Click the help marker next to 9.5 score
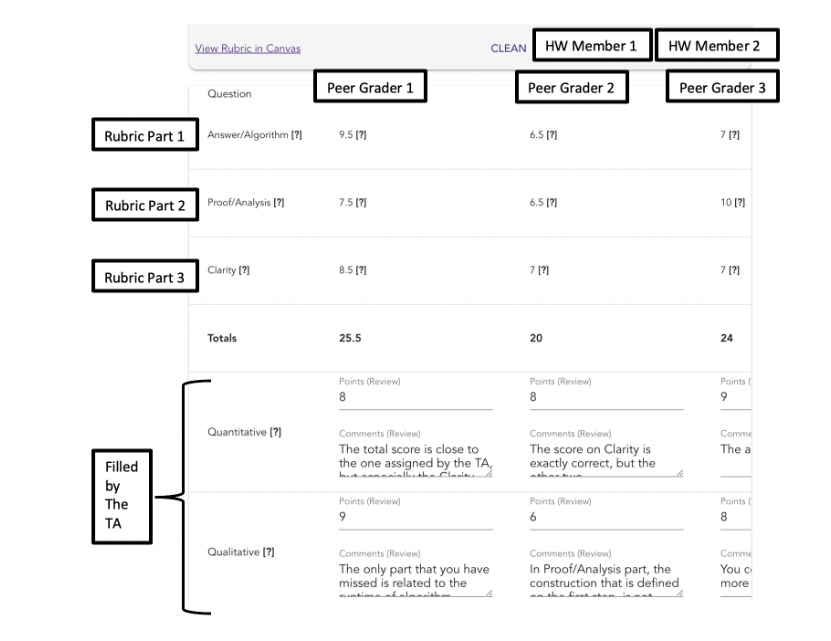This screenshot has height=641, width=831. pyautogui.click(x=361, y=134)
